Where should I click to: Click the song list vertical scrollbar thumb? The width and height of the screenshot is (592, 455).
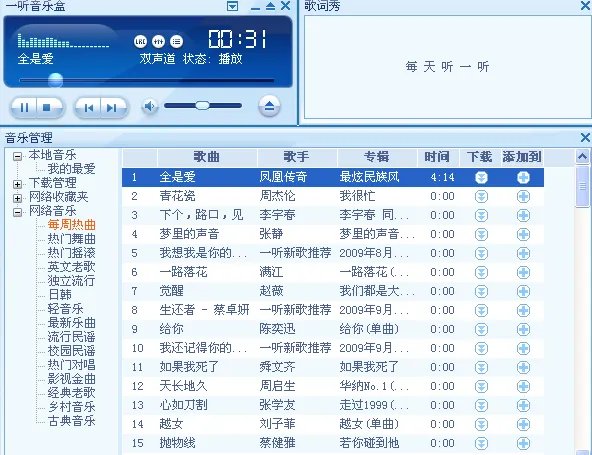point(582,187)
